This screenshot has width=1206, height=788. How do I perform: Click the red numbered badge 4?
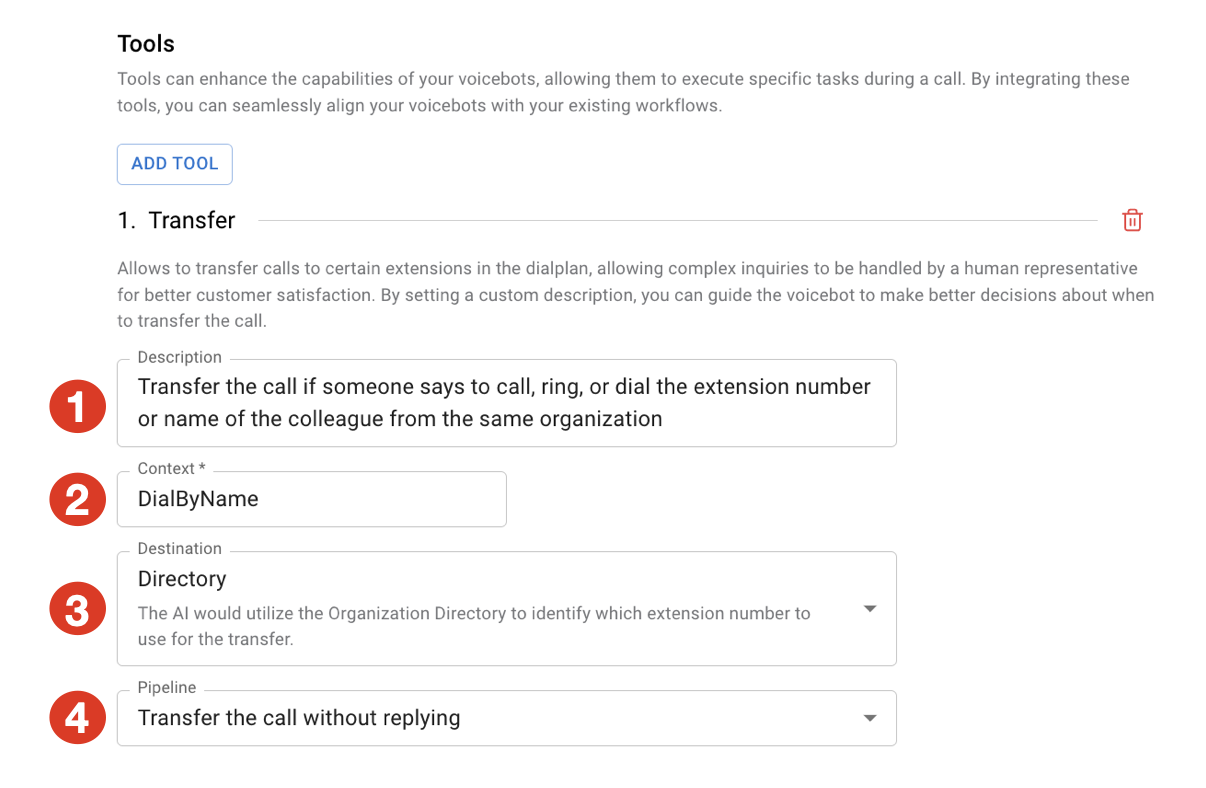[77, 717]
